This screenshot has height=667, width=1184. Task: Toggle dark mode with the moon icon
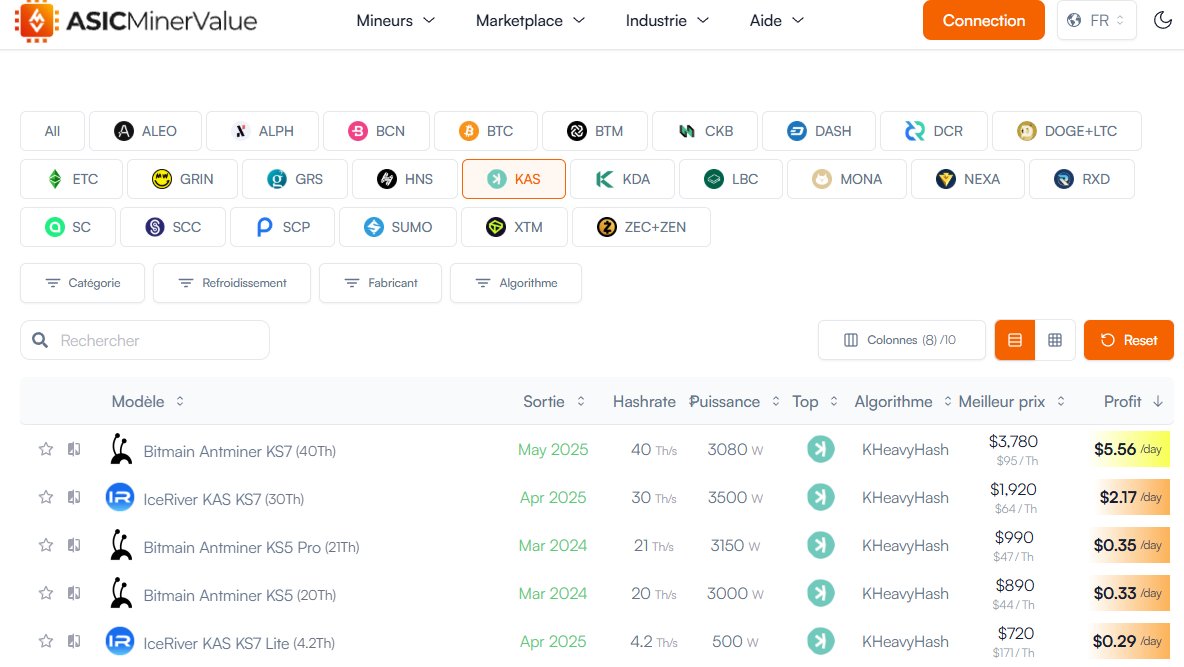(1163, 19)
